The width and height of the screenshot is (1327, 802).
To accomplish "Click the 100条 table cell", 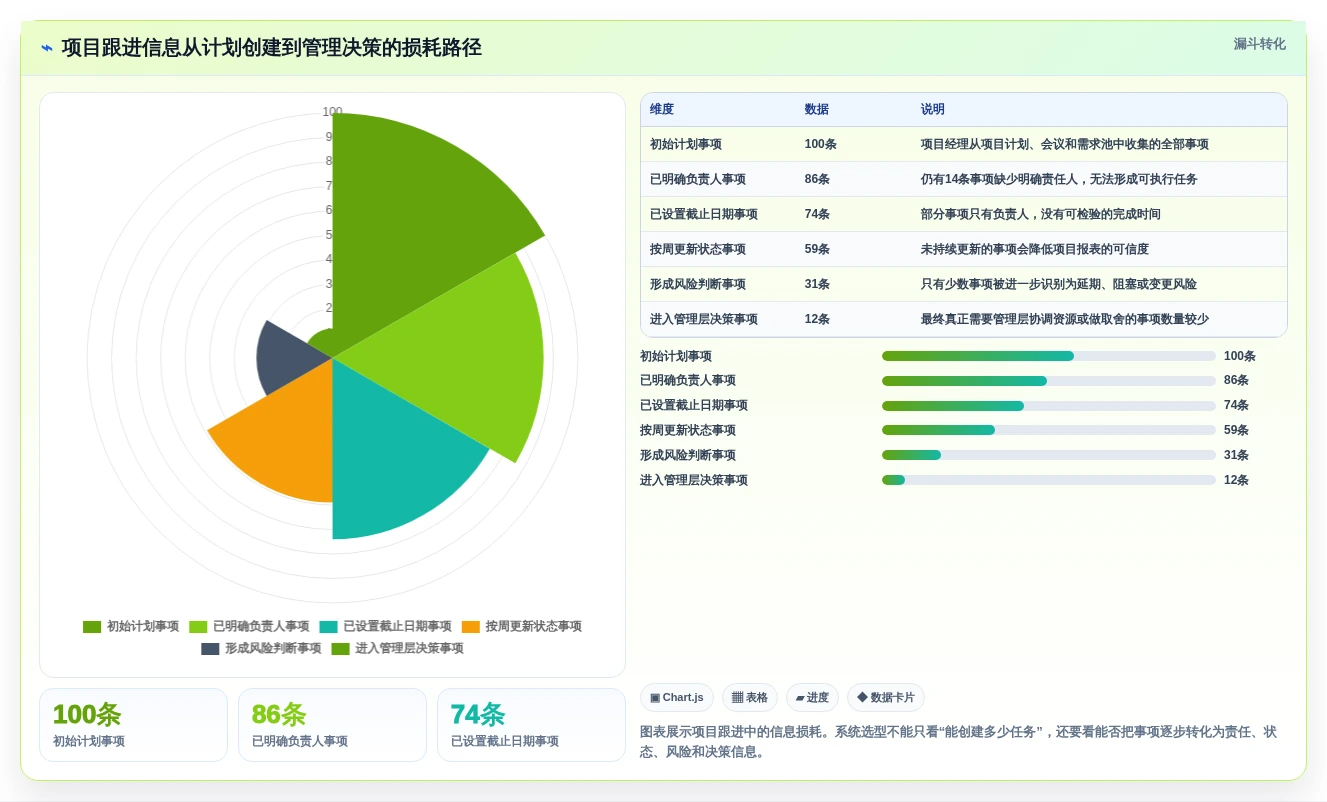I will tap(821, 145).
